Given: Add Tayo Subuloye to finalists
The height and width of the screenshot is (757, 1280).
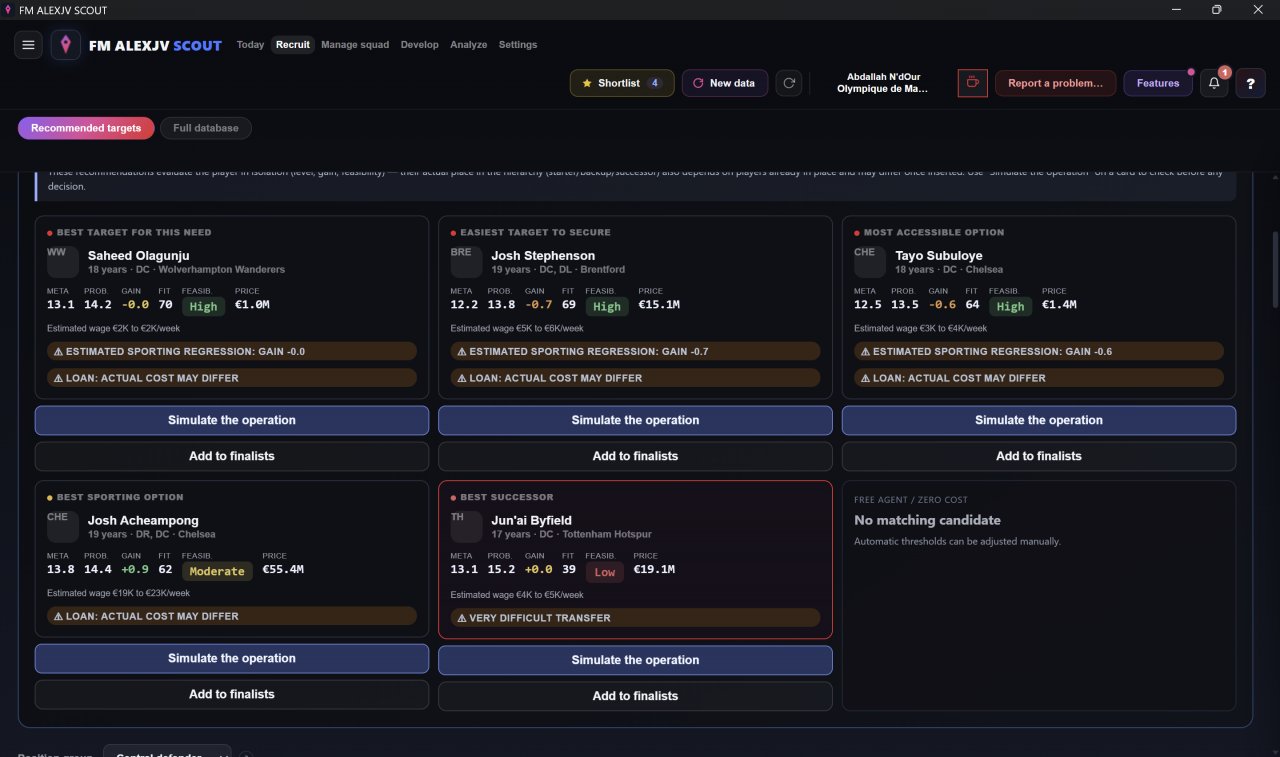Looking at the screenshot, I should [x=1039, y=456].
